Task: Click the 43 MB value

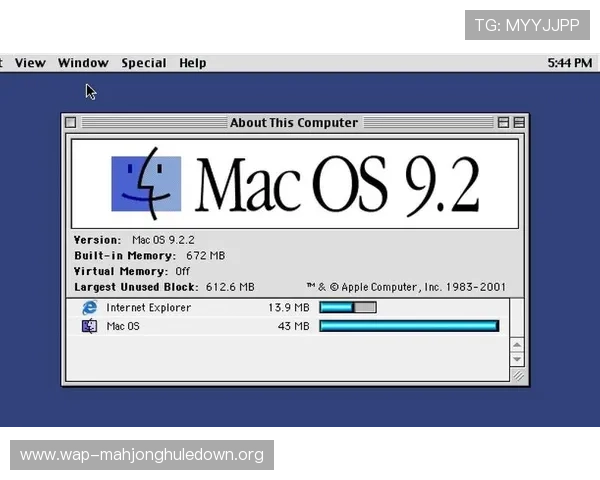Action: 293,327
